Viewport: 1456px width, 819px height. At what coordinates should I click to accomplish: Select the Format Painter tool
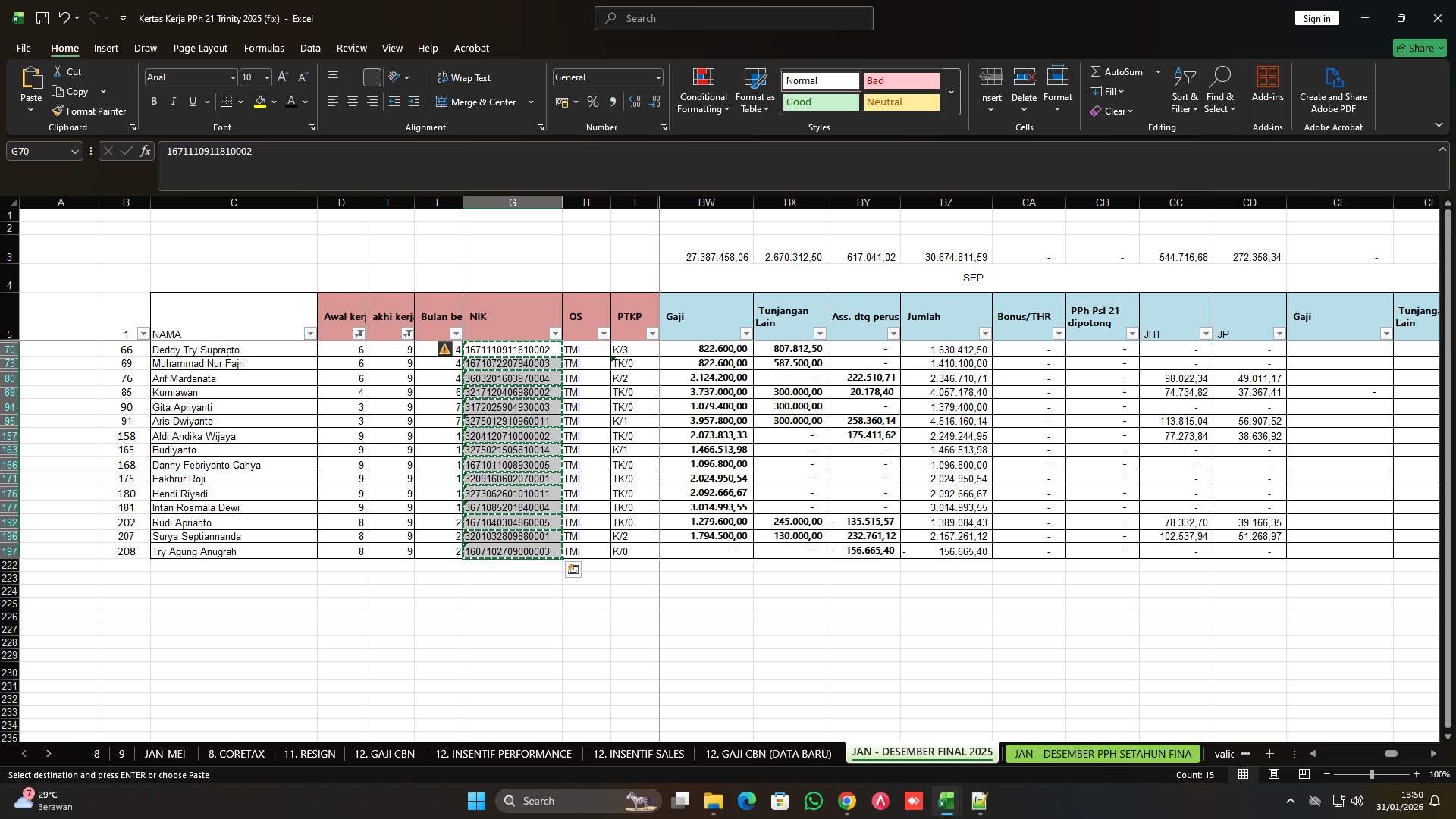pyautogui.click(x=89, y=111)
